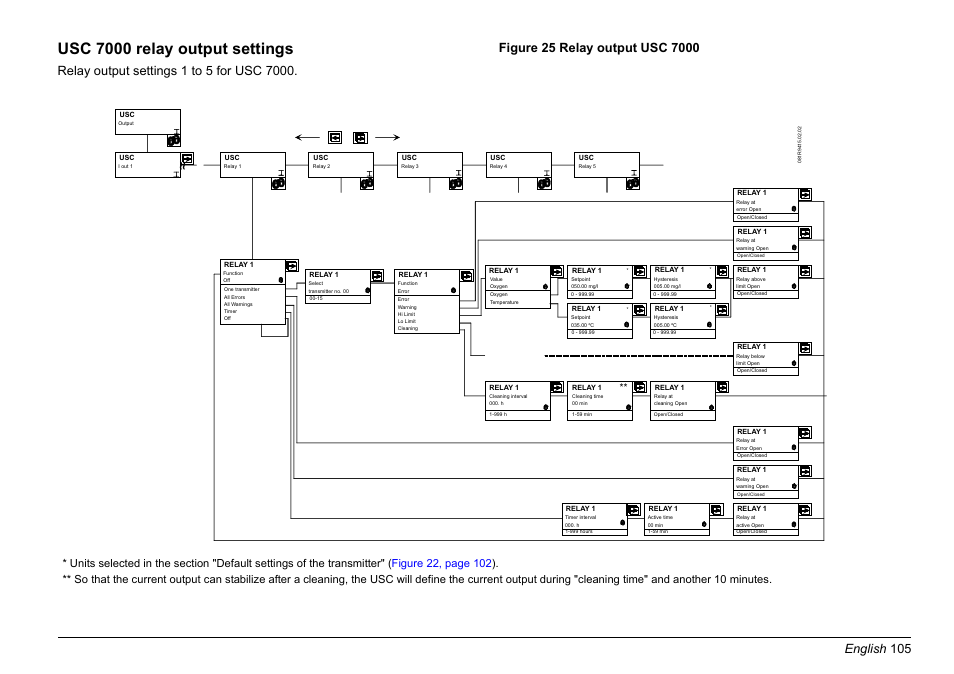Click enter icon on Relay at active box
The height and width of the screenshot is (674, 954).
pyautogui.click(x=805, y=510)
